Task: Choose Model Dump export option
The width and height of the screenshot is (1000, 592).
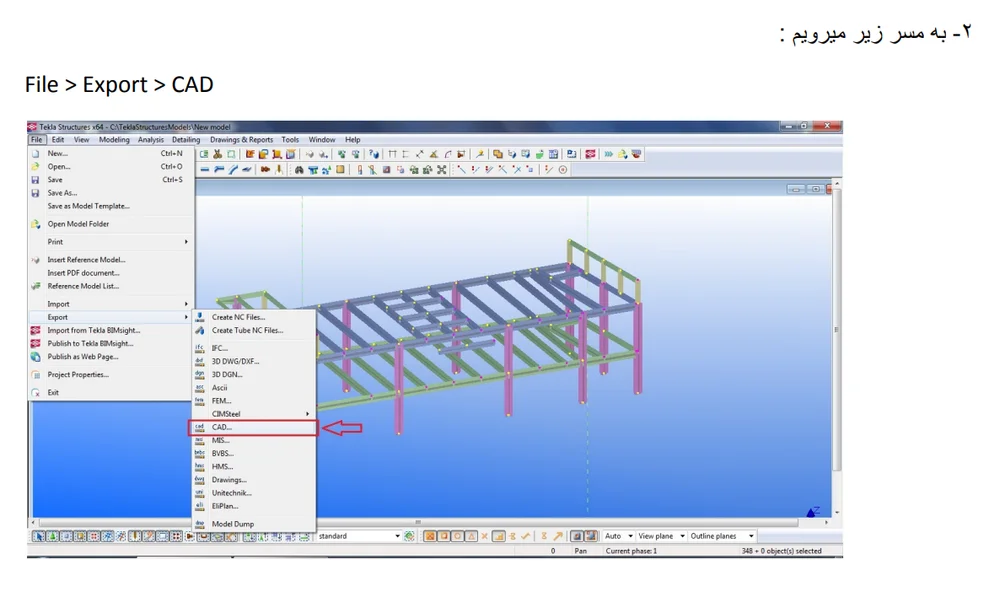Action: tap(253, 524)
